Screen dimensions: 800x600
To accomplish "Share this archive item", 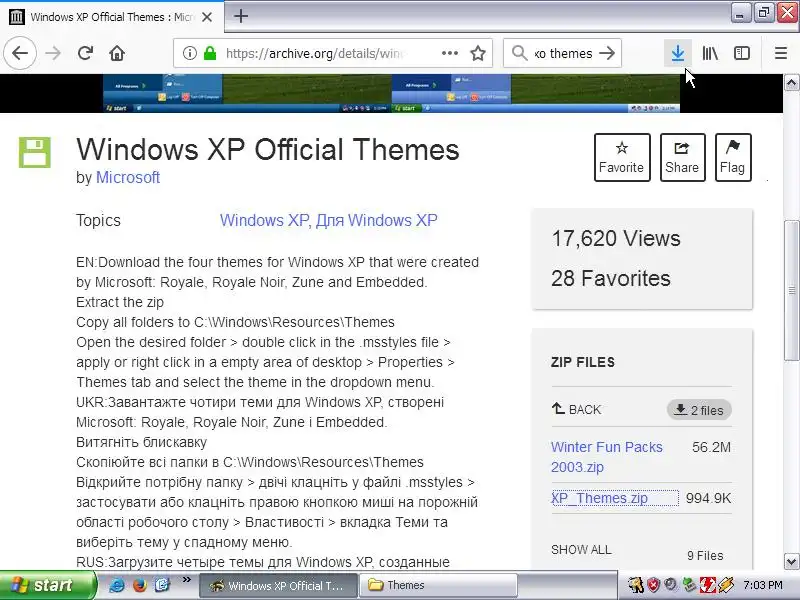I will point(682,157).
